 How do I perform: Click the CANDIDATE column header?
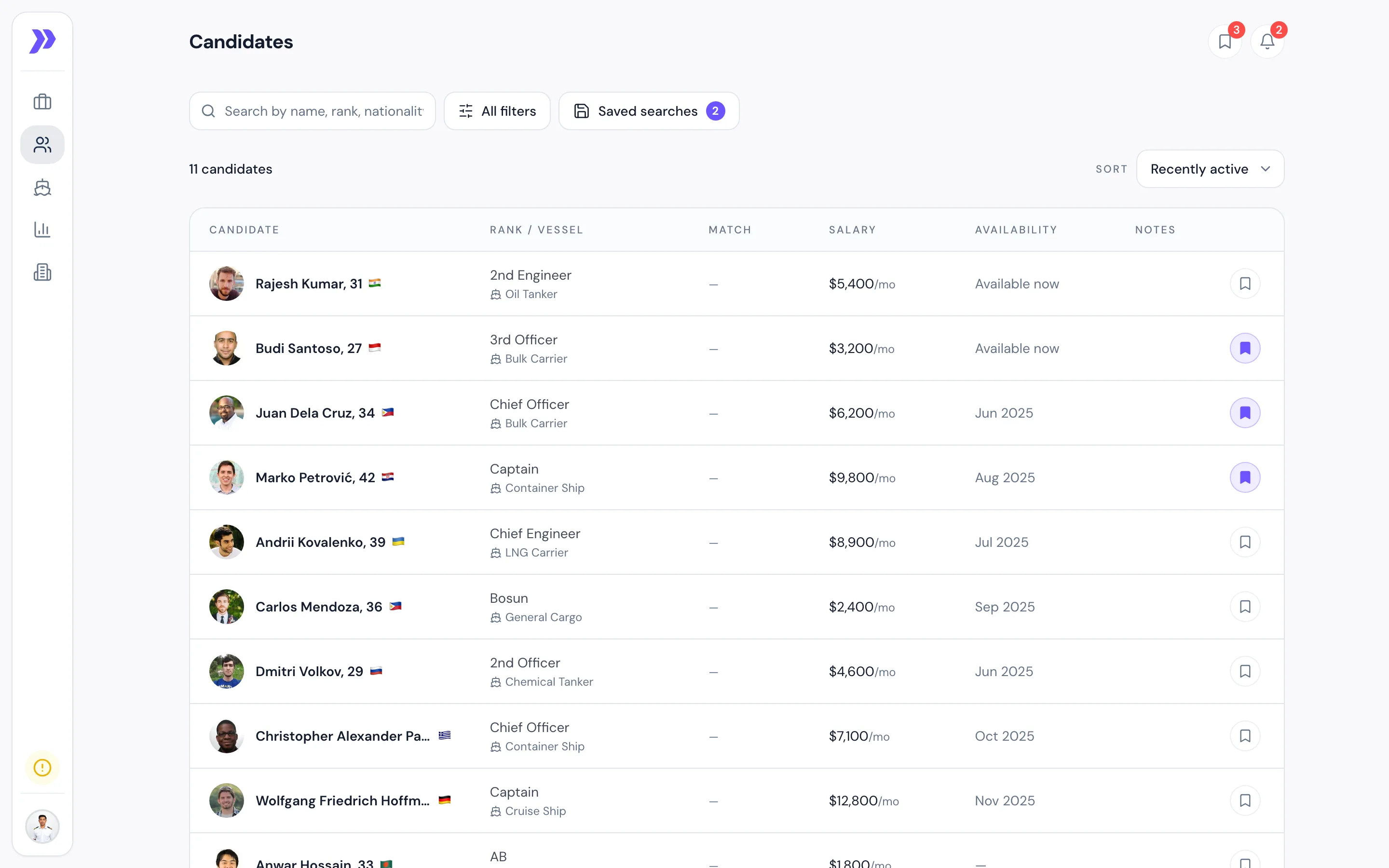(x=244, y=230)
